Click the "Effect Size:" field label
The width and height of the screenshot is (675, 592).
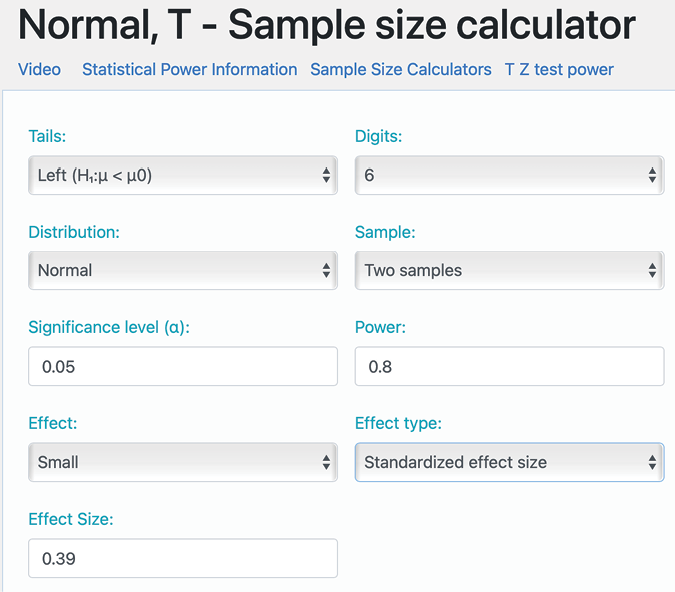[71, 519]
